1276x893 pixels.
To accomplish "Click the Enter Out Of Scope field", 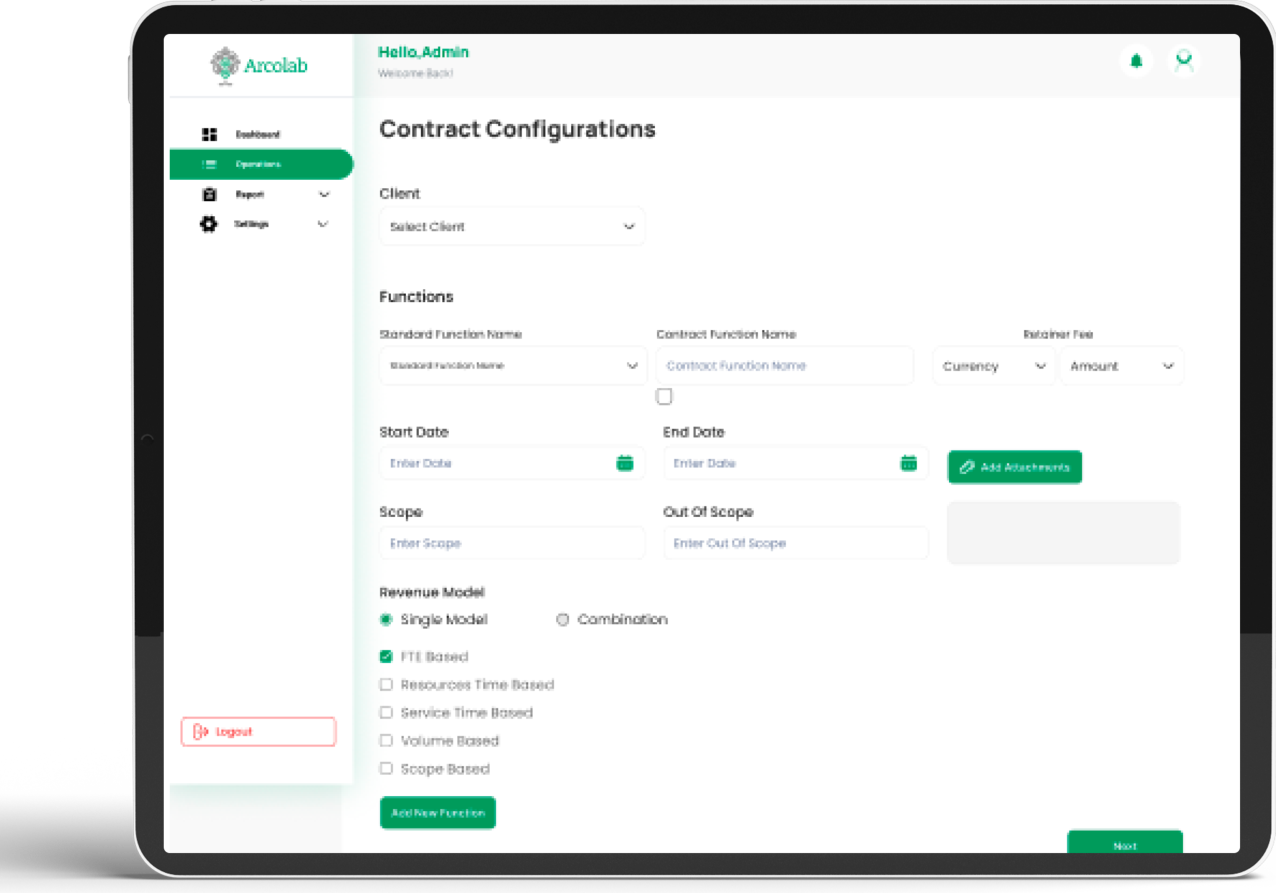I will coord(796,543).
